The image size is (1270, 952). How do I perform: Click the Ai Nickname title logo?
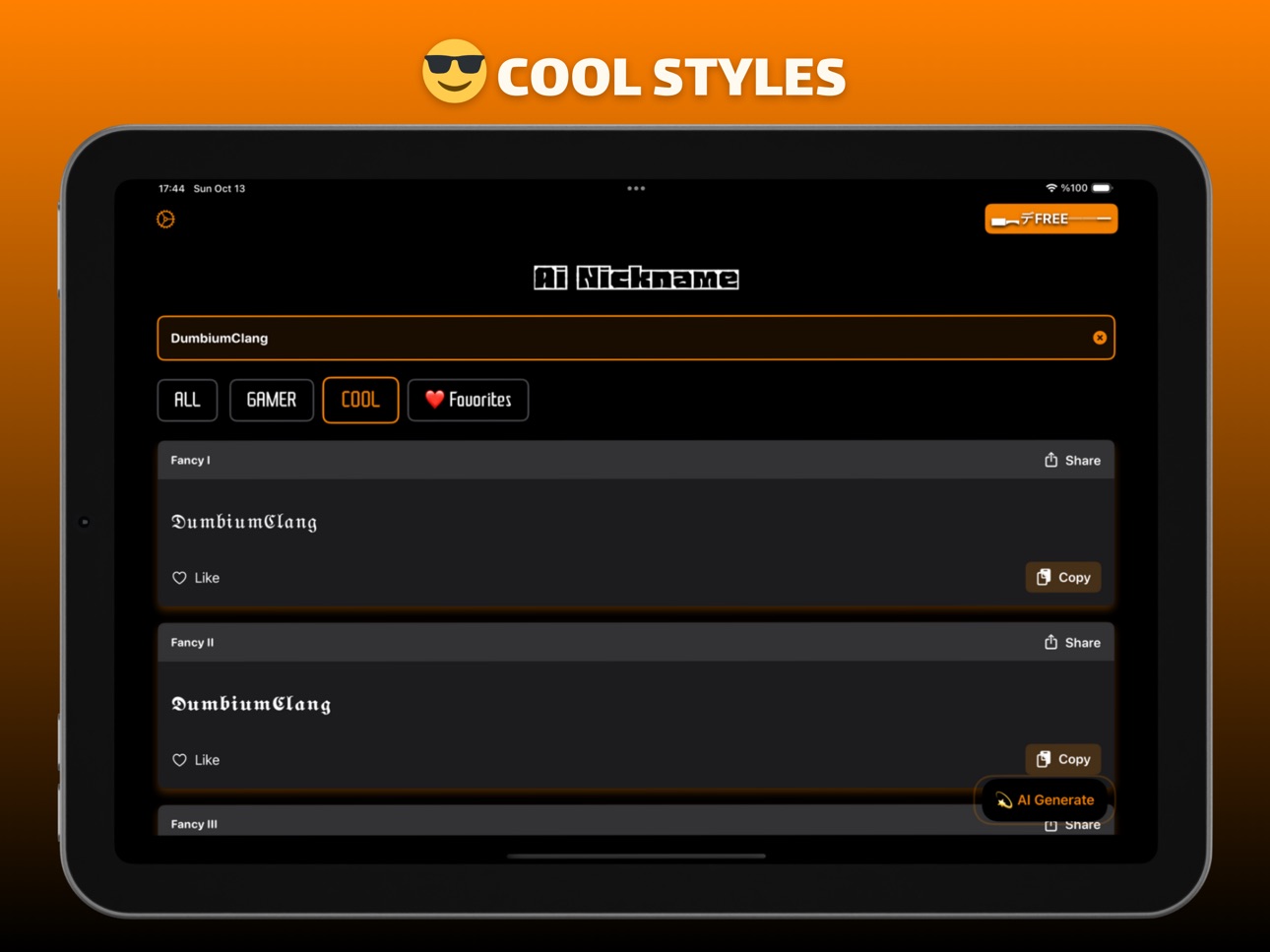point(636,278)
